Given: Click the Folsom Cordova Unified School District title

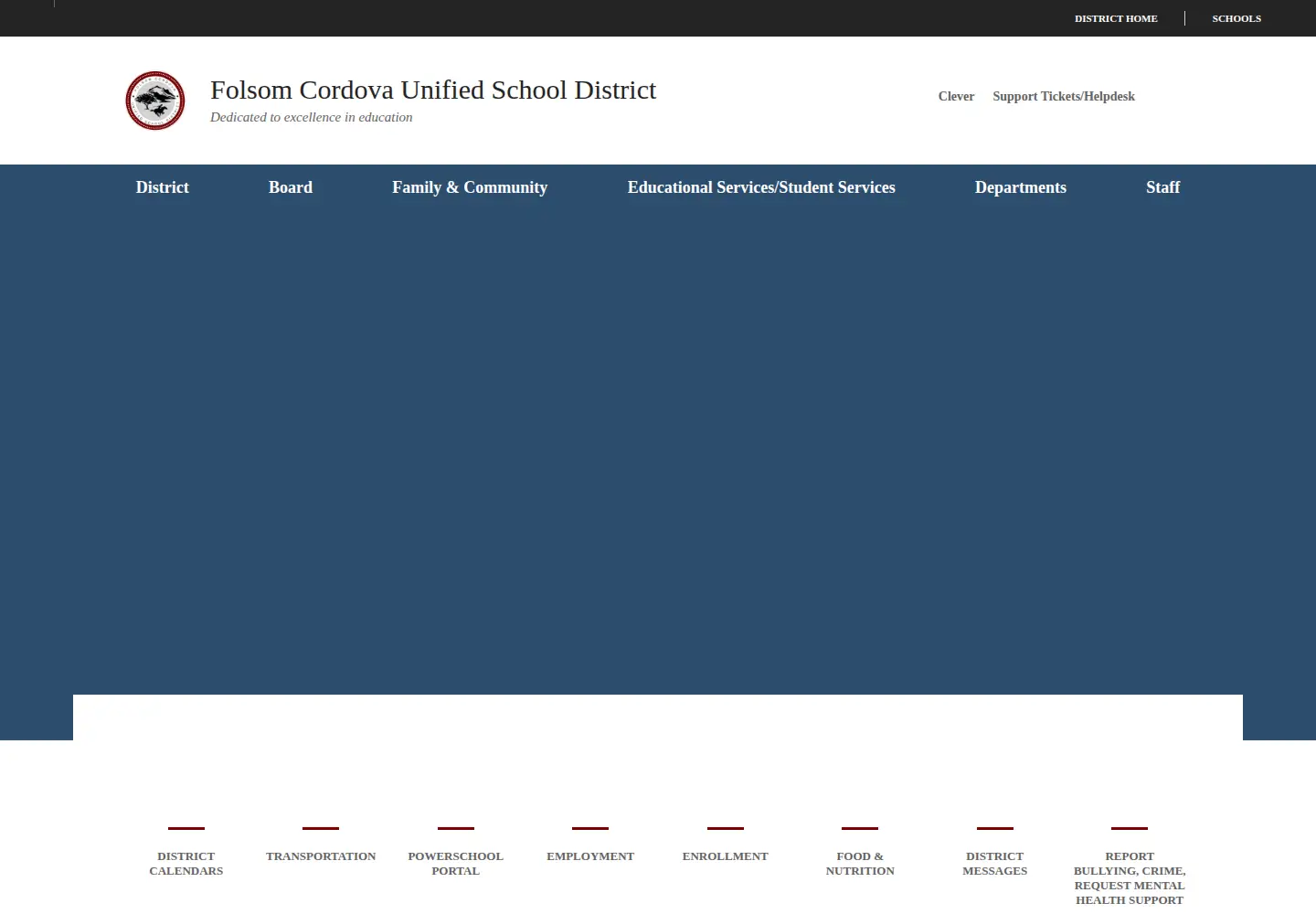Looking at the screenshot, I should click(433, 90).
